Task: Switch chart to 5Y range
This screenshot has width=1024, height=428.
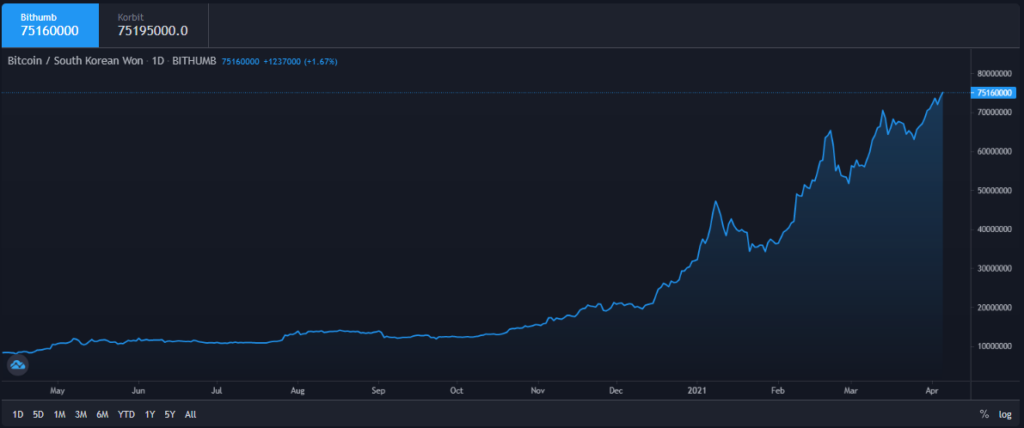Action: (170, 414)
